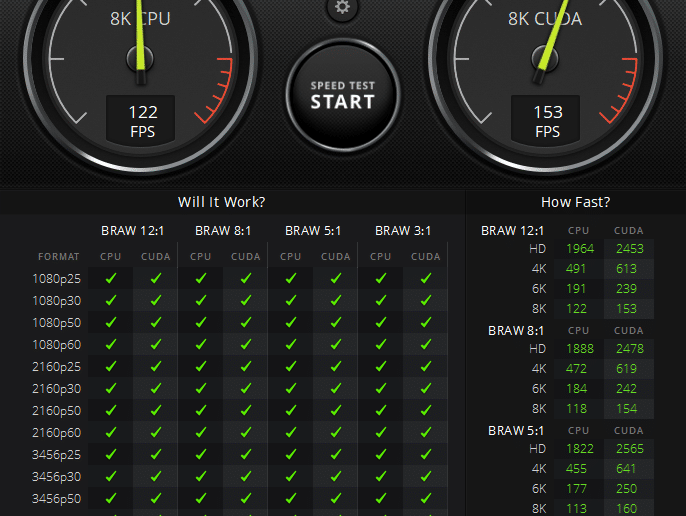
Task: Click the 8K CPU gauge needle
Action: click(x=140, y=37)
